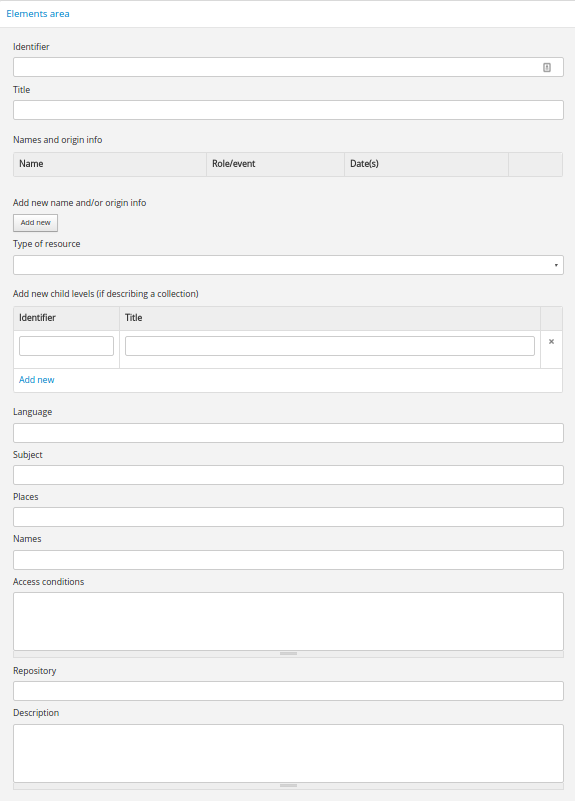Focus the Repository input field

(288, 691)
